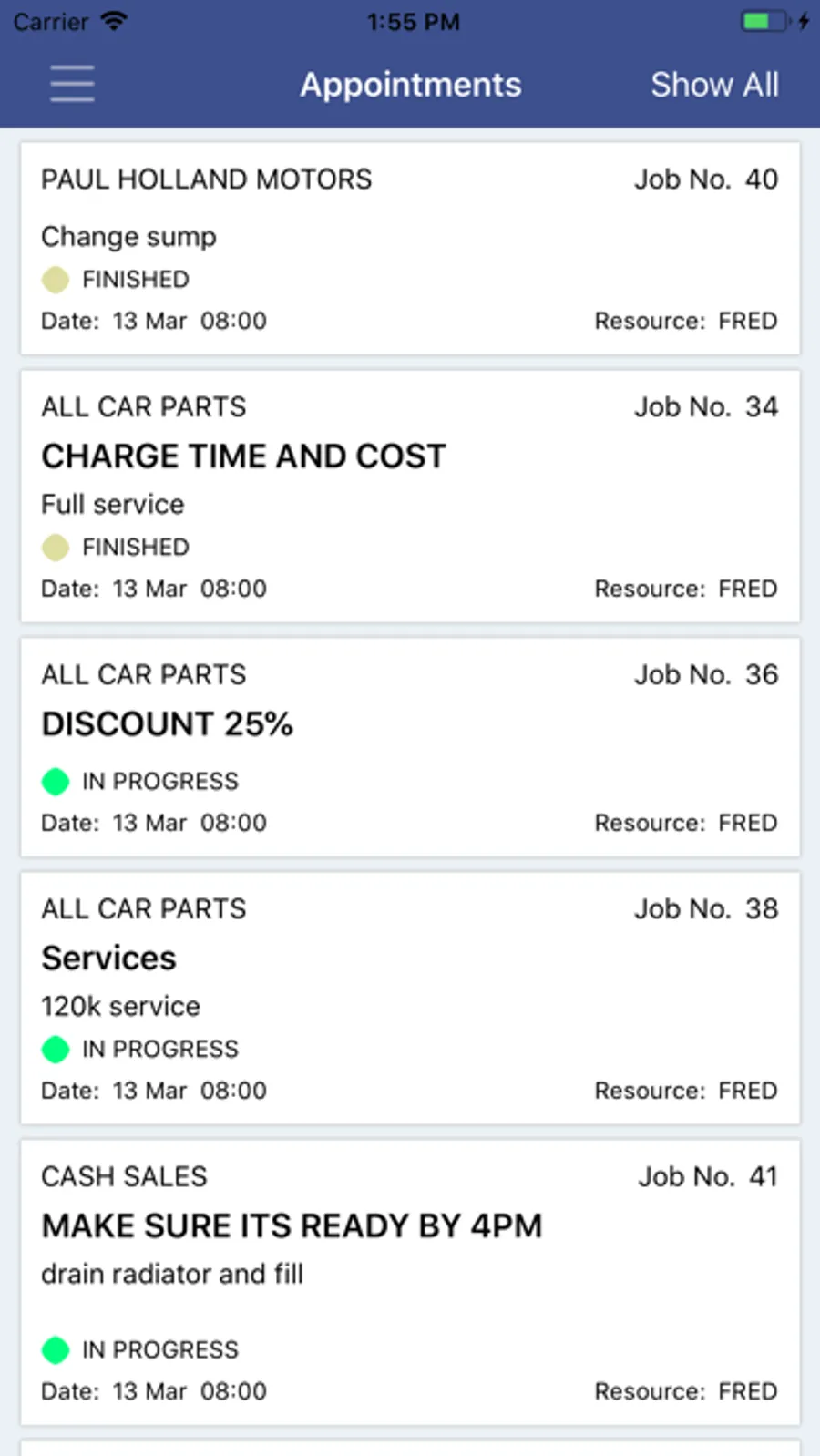Tap the Show All button

click(x=714, y=85)
